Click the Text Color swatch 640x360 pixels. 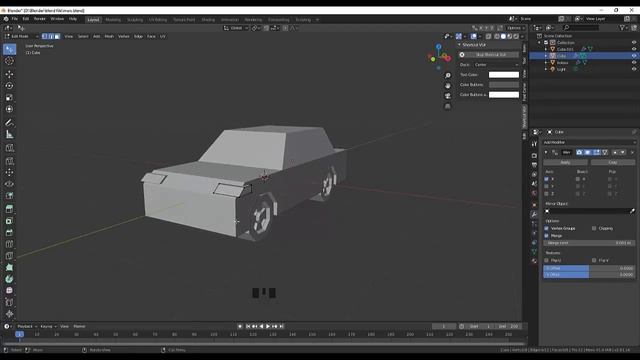504,75
